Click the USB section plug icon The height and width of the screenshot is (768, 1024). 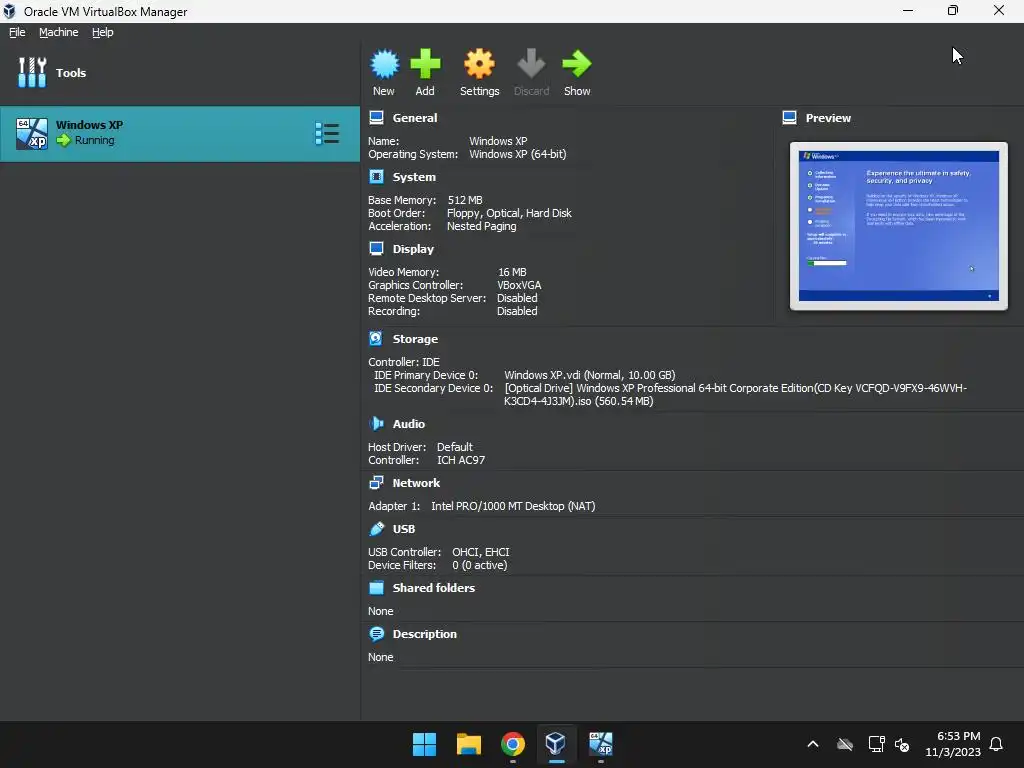377,528
